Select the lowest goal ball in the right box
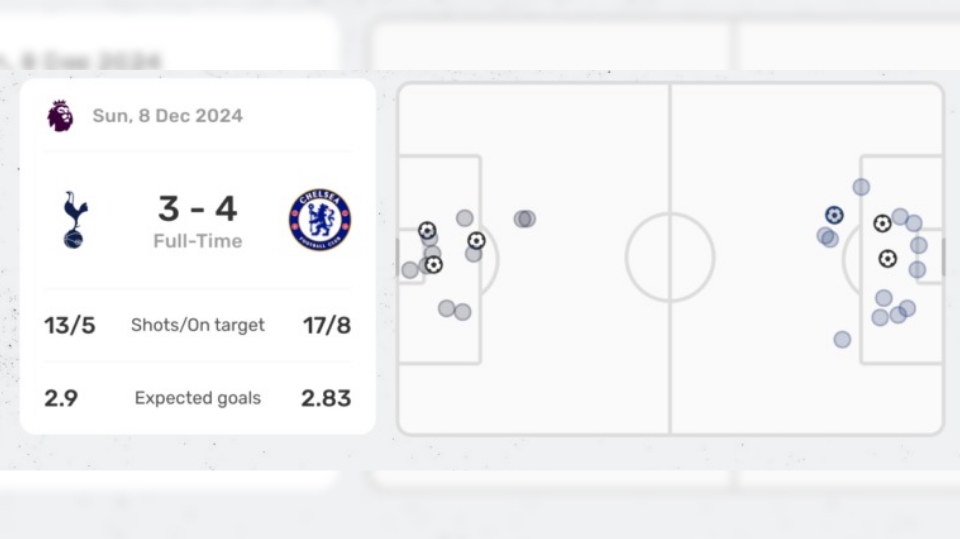Viewport: 960px width, 539px height. click(887, 259)
